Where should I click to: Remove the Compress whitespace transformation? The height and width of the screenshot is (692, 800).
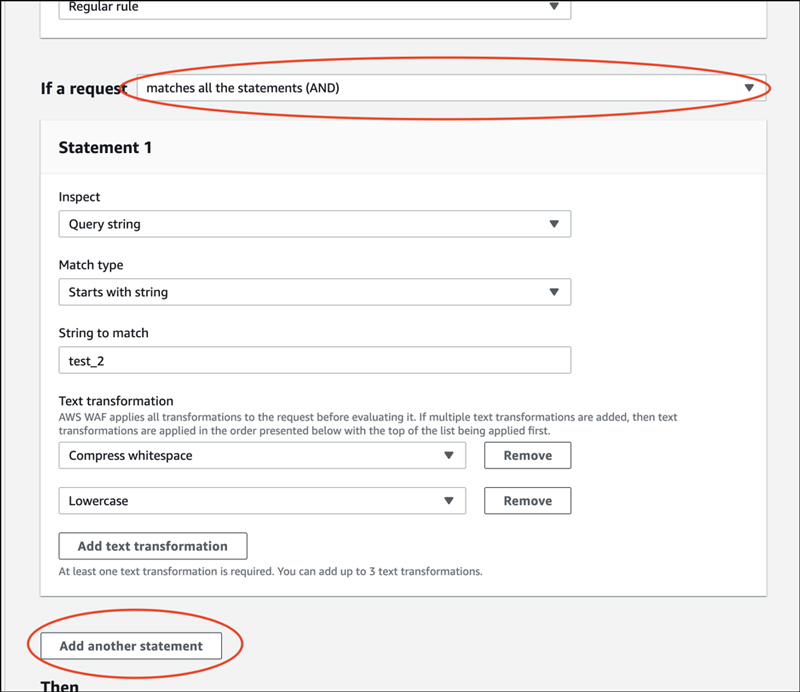click(528, 455)
